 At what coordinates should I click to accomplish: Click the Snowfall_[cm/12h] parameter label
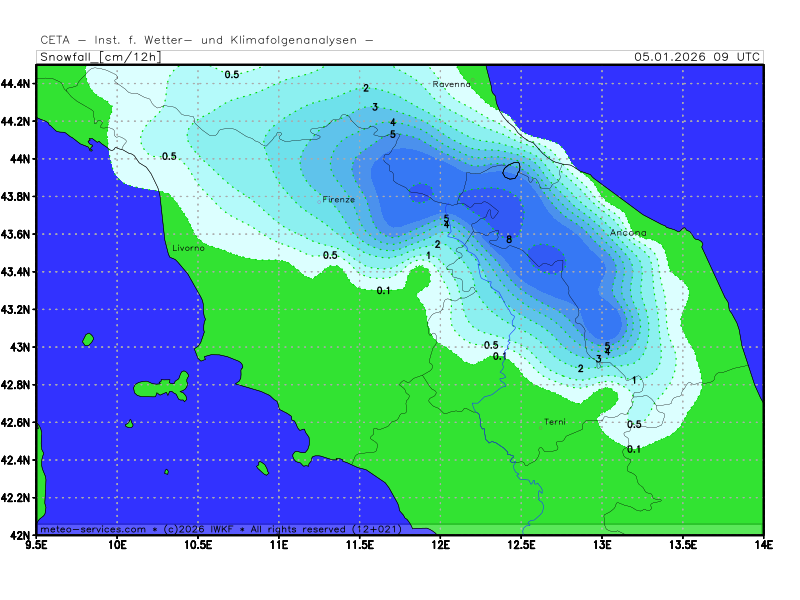[x=99, y=57]
